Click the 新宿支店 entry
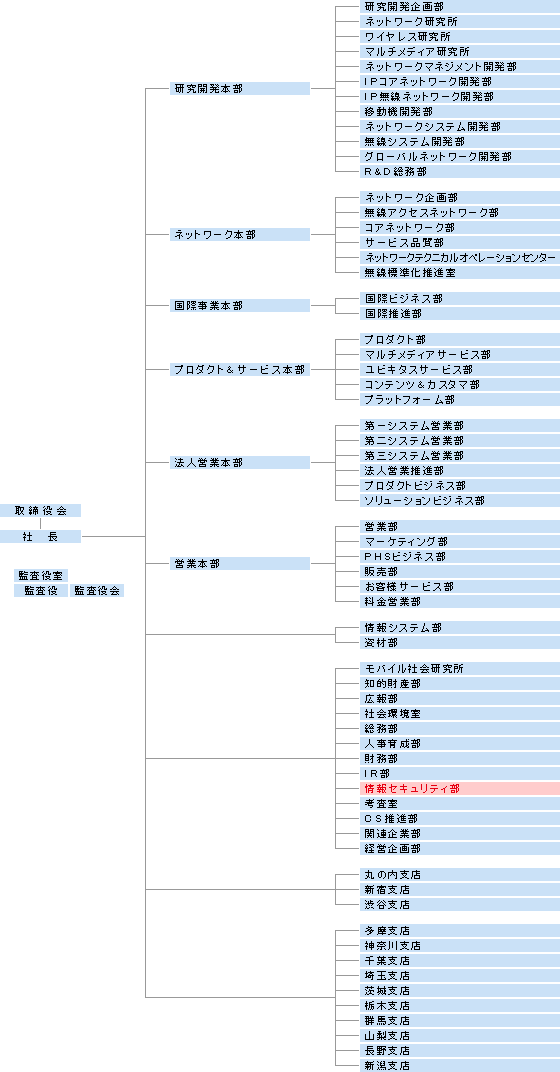This screenshot has width=560, height=1072. [x=459, y=890]
